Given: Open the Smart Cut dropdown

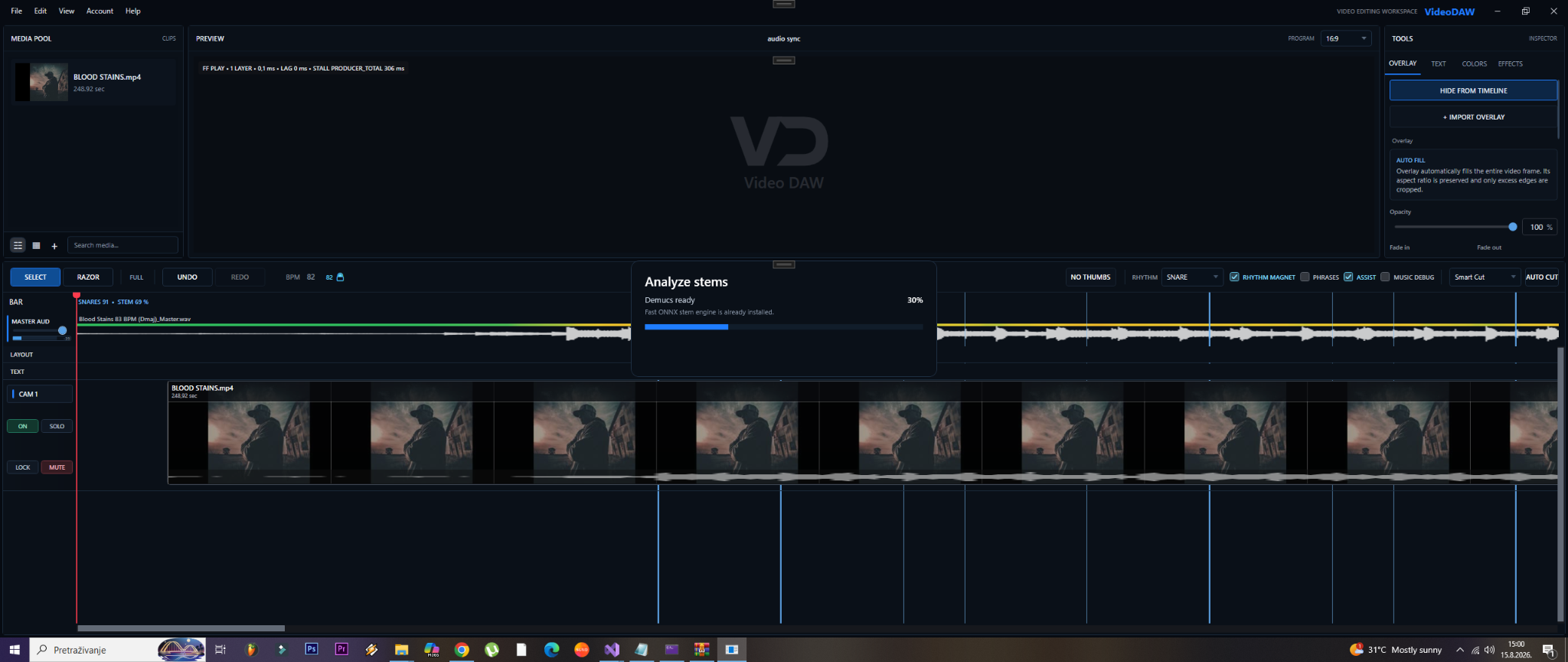Looking at the screenshot, I should tap(1485, 277).
